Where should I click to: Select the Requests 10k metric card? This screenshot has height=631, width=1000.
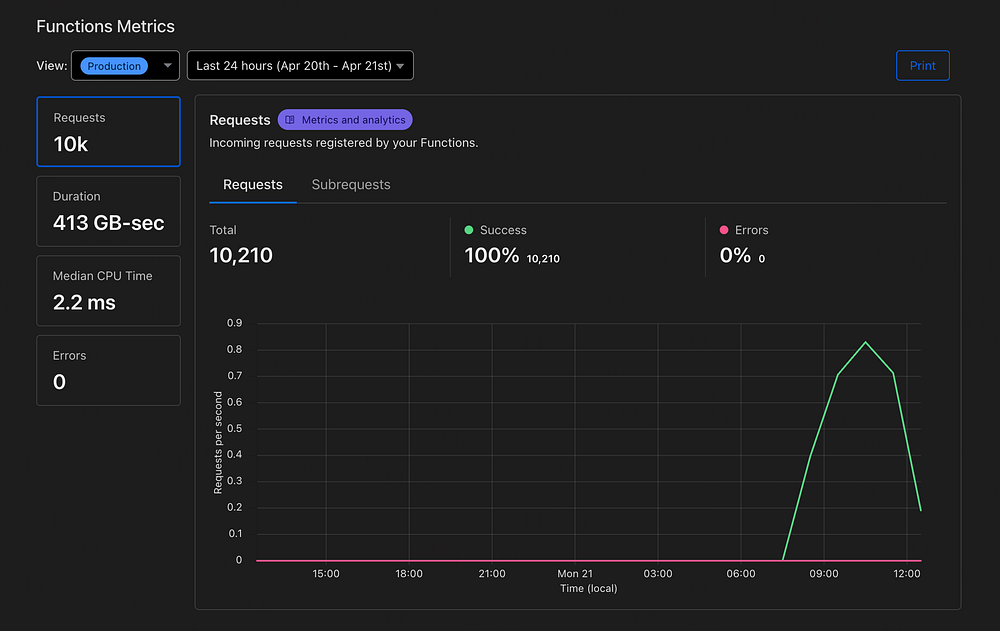(108, 131)
